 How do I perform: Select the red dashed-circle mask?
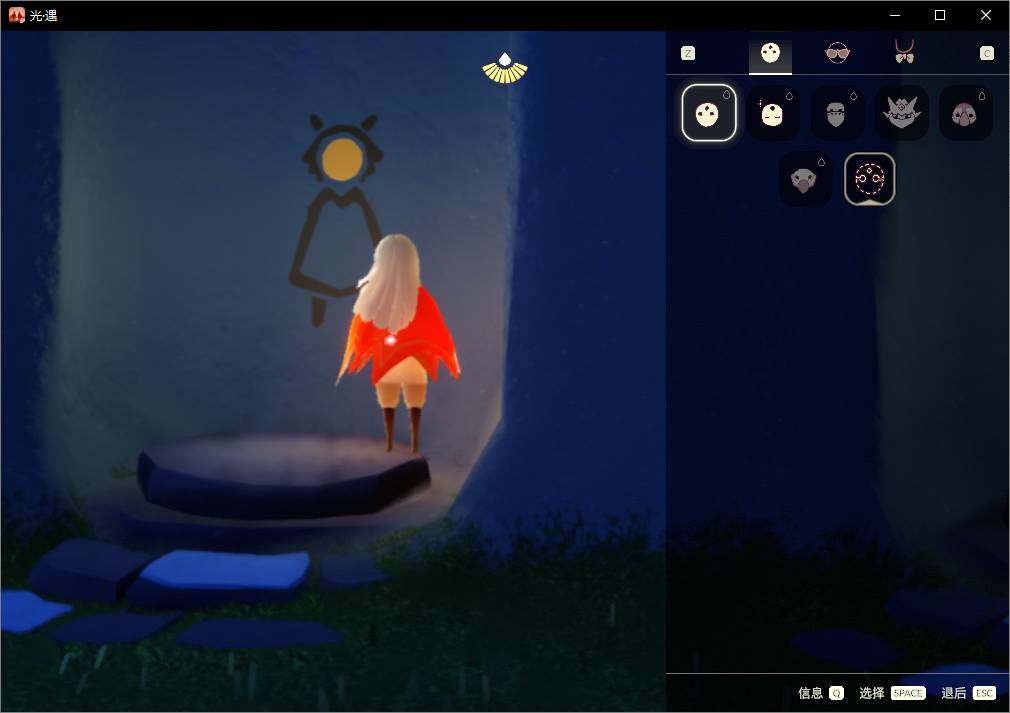click(870, 179)
